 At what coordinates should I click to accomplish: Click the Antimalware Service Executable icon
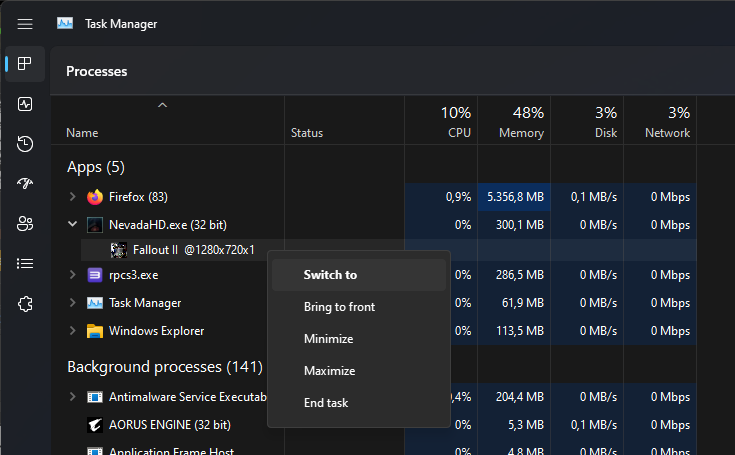(95, 397)
